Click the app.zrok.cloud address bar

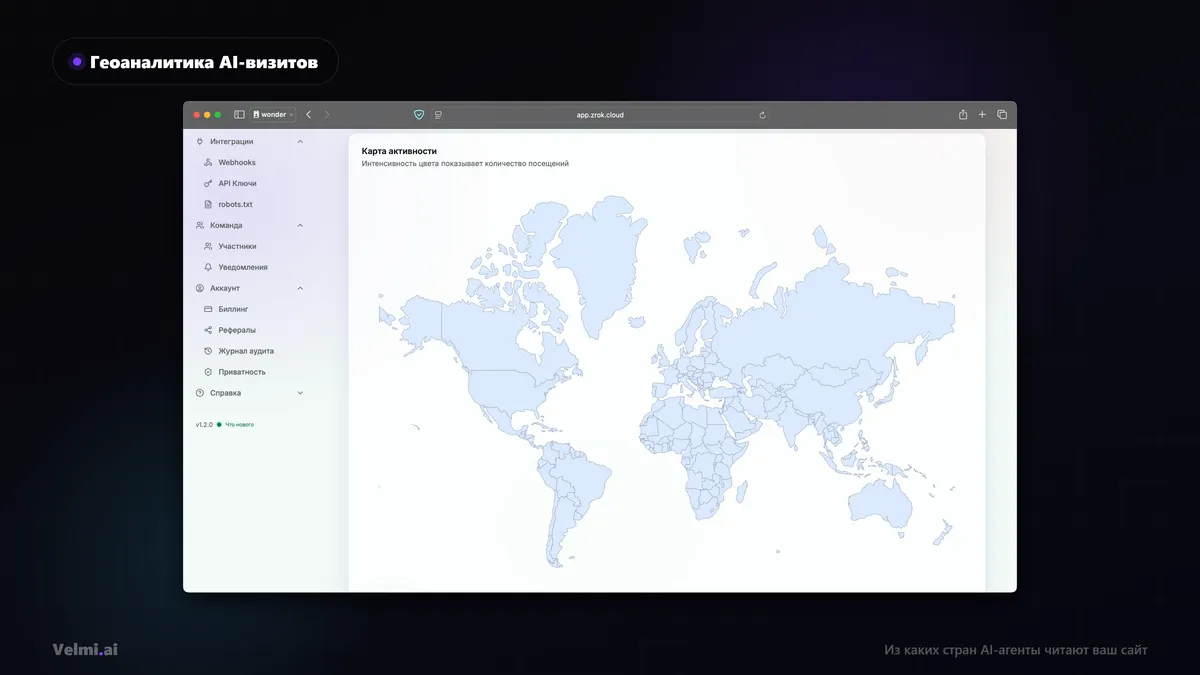tap(600, 115)
